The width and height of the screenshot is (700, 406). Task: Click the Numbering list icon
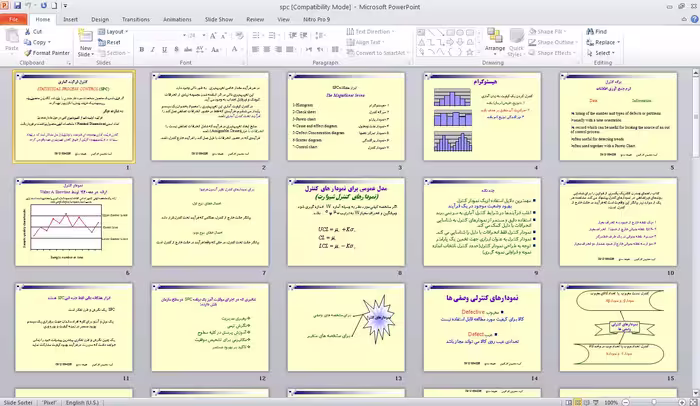pos(273,35)
